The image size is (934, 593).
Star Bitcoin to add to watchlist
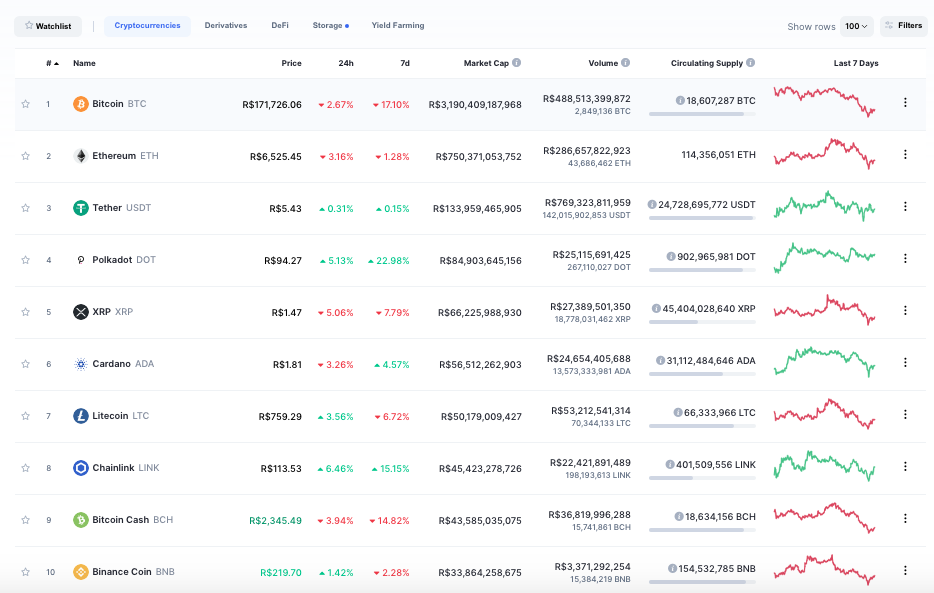click(26, 104)
